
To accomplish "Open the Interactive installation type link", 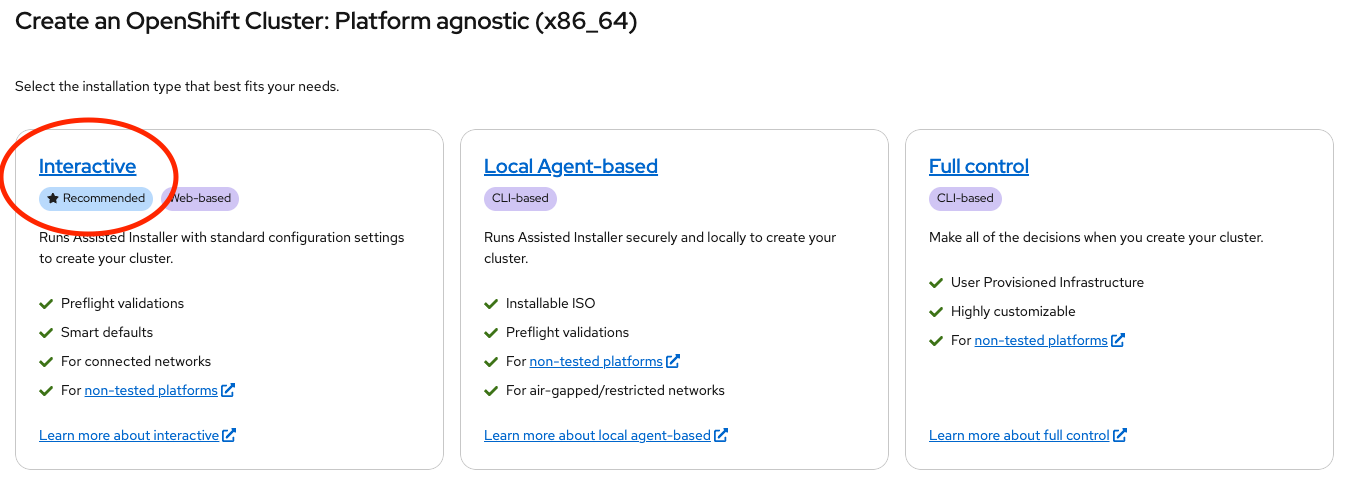I will tap(87, 166).
